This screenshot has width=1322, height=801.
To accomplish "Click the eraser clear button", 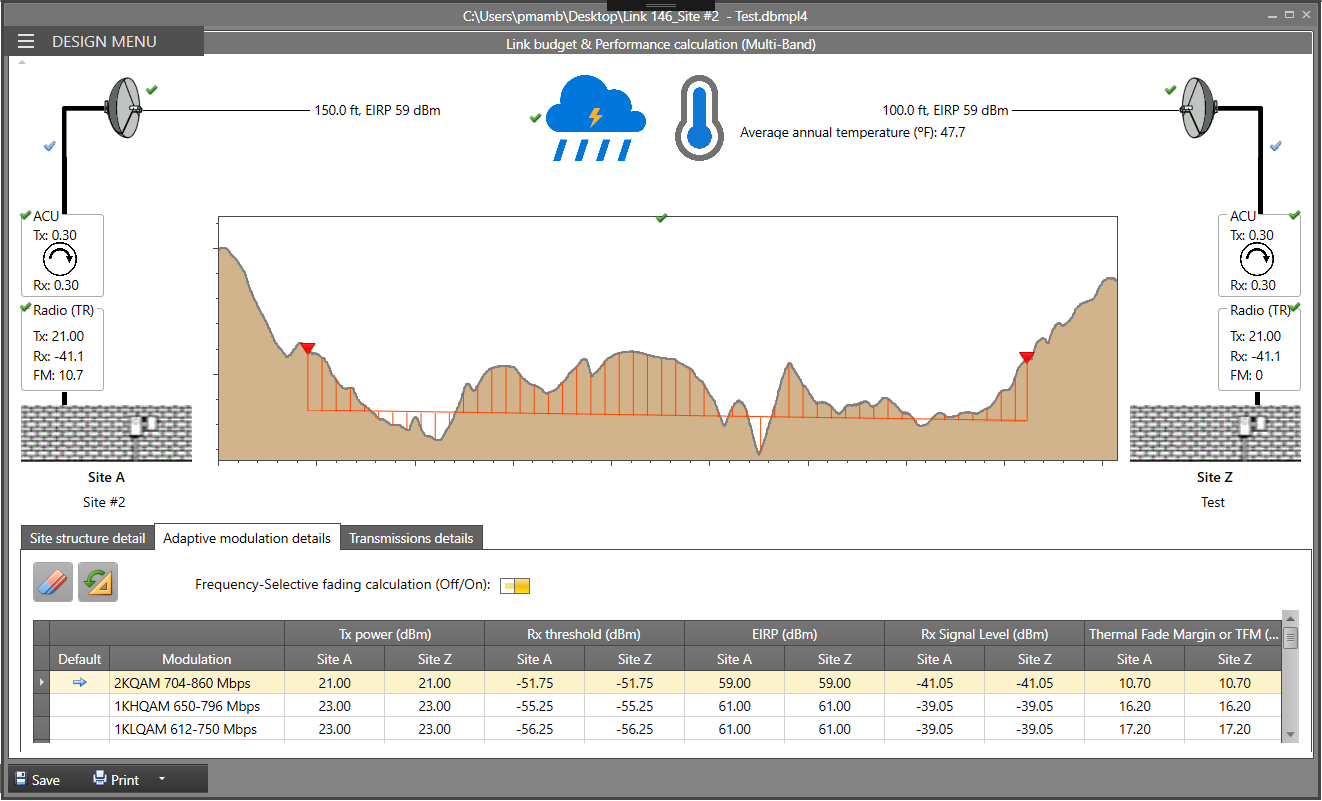I will click(x=53, y=582).
